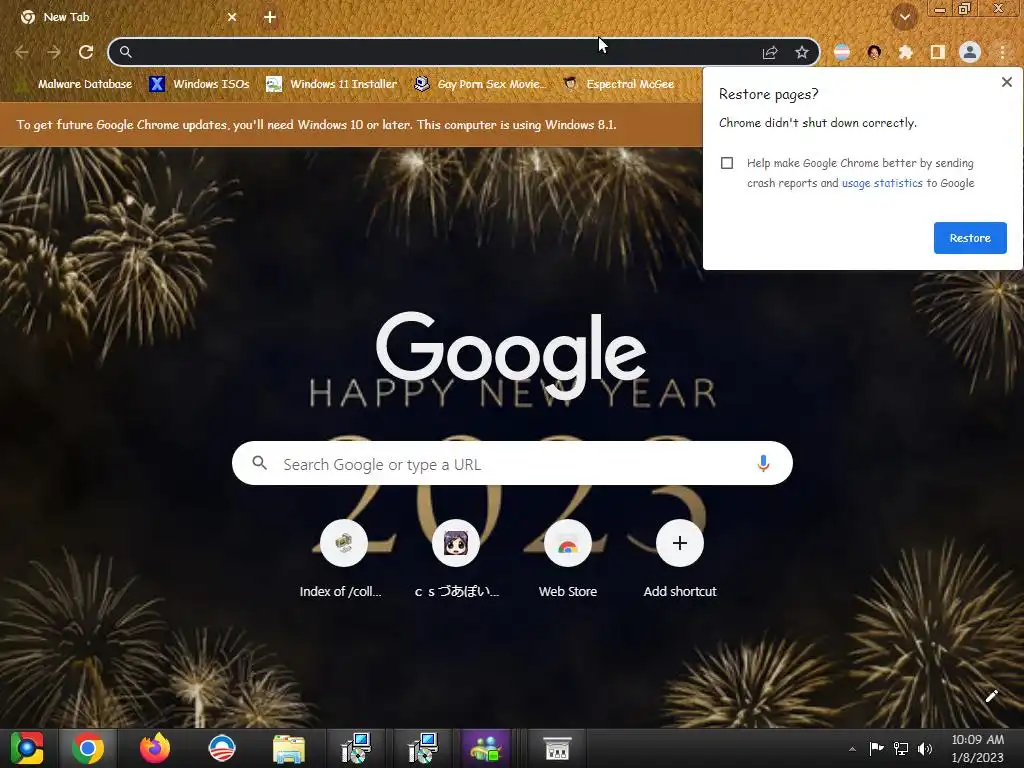This screenshot has width=1024, height=768.
Task: Open the Espectral McGee bookmark
Action: click(618, 84)
